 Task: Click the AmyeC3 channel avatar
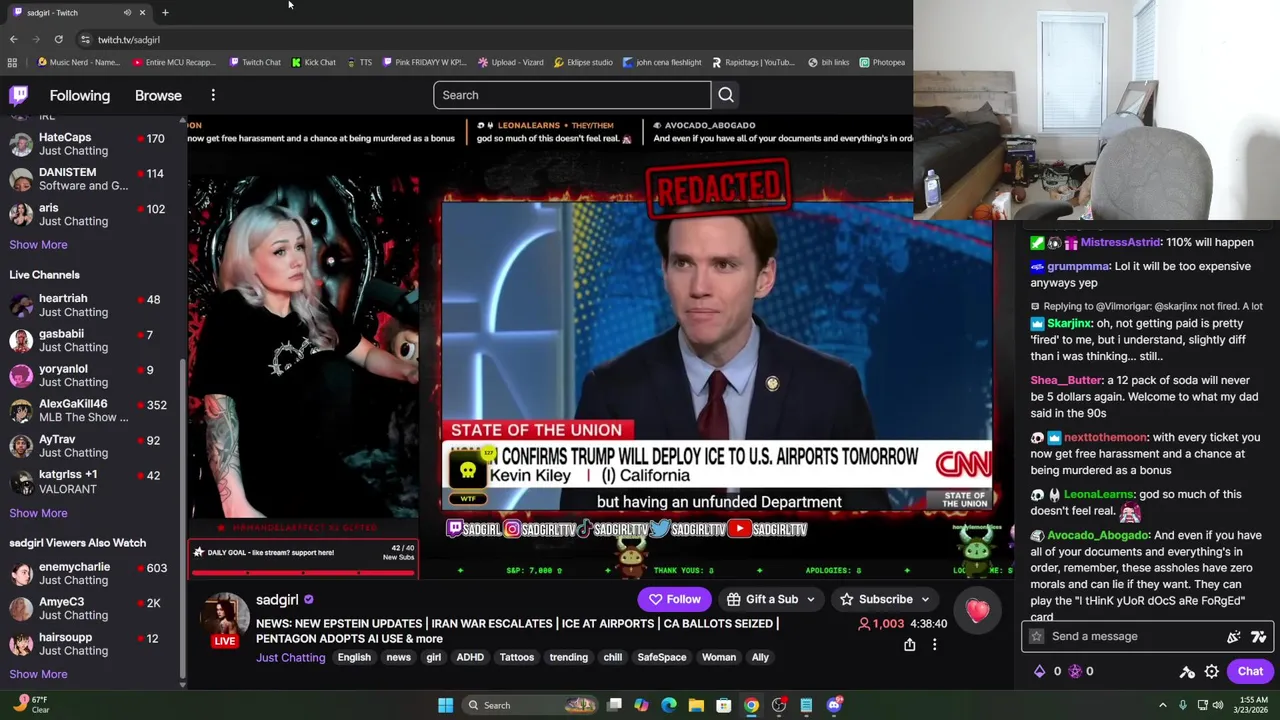coord(20,609)
